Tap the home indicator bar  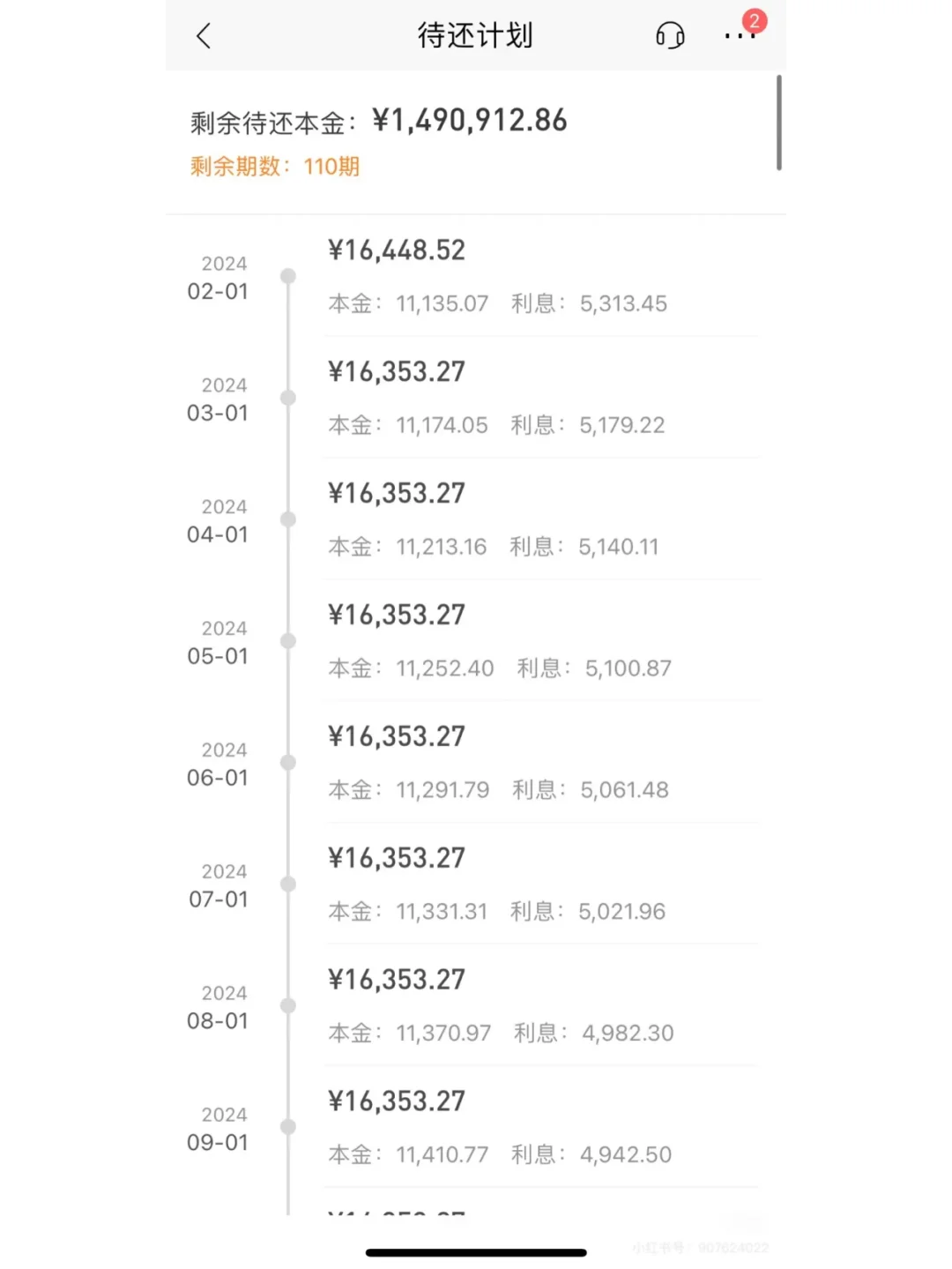[x=476, y=1252]
